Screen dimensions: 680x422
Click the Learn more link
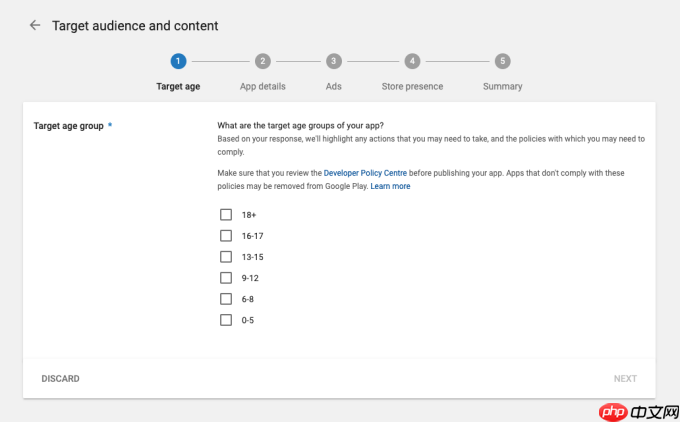390,186
